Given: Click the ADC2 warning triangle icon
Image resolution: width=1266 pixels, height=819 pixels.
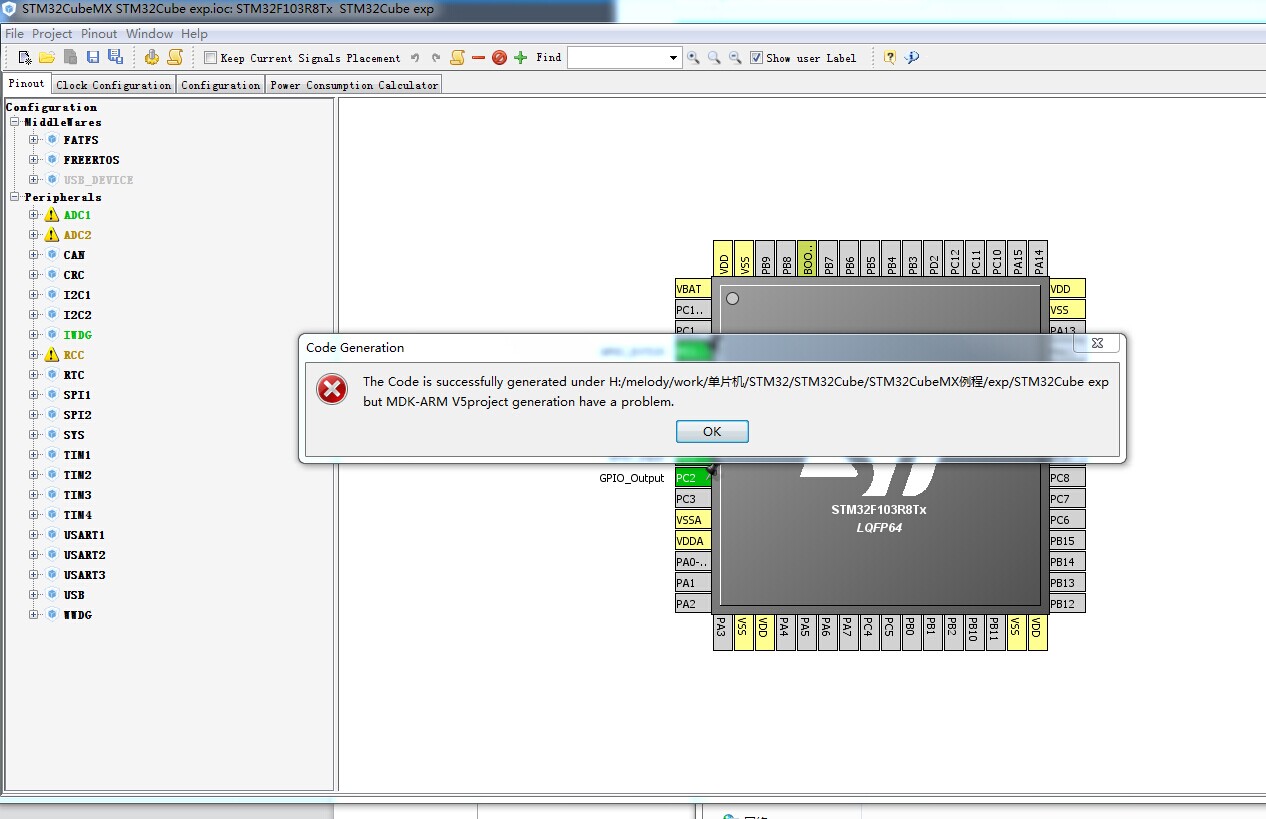Looking at the screenshot, I should pos(52,235).
